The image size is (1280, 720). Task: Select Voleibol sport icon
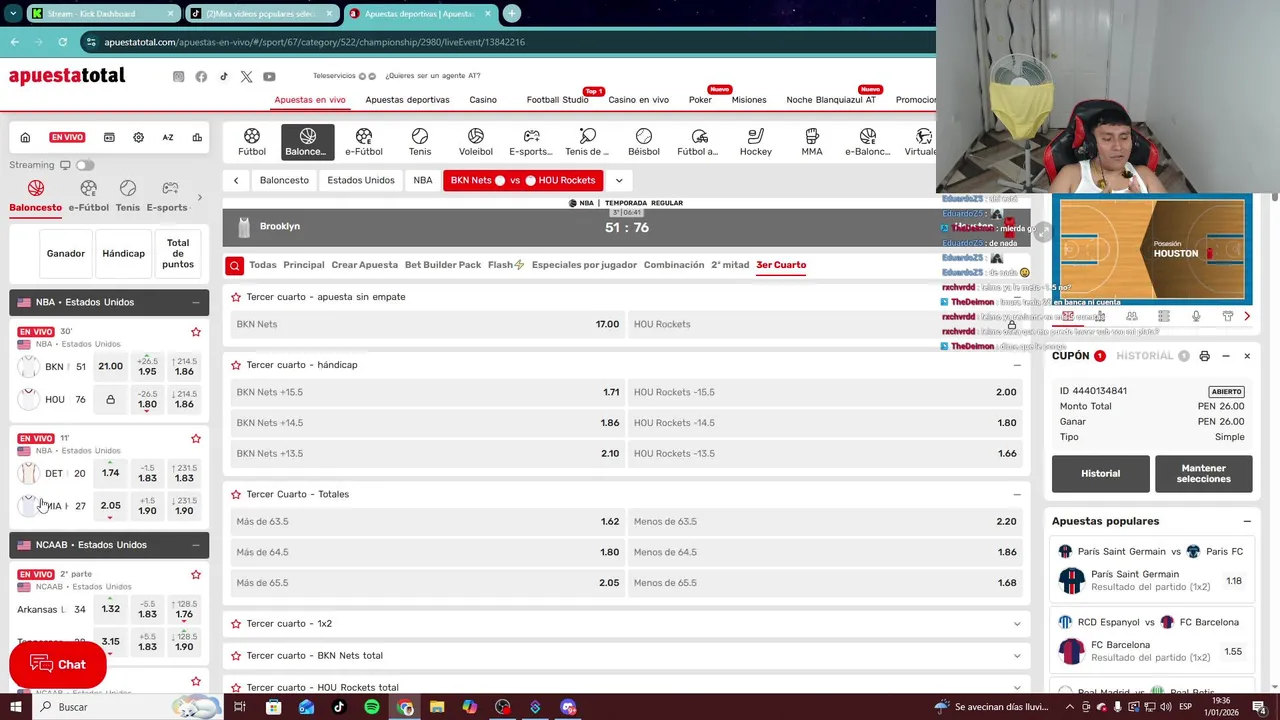point(476,142)
